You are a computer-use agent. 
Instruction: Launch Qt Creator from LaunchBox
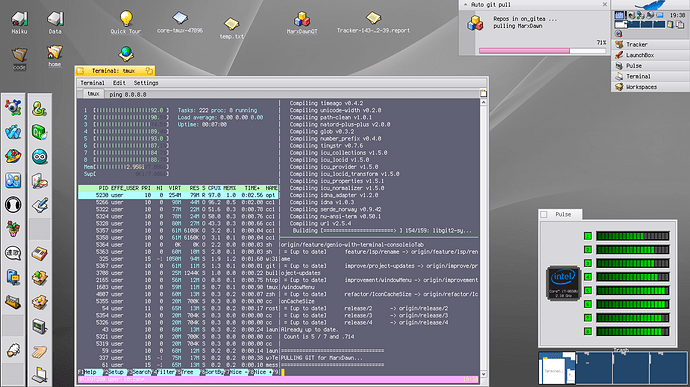(39, 133)
